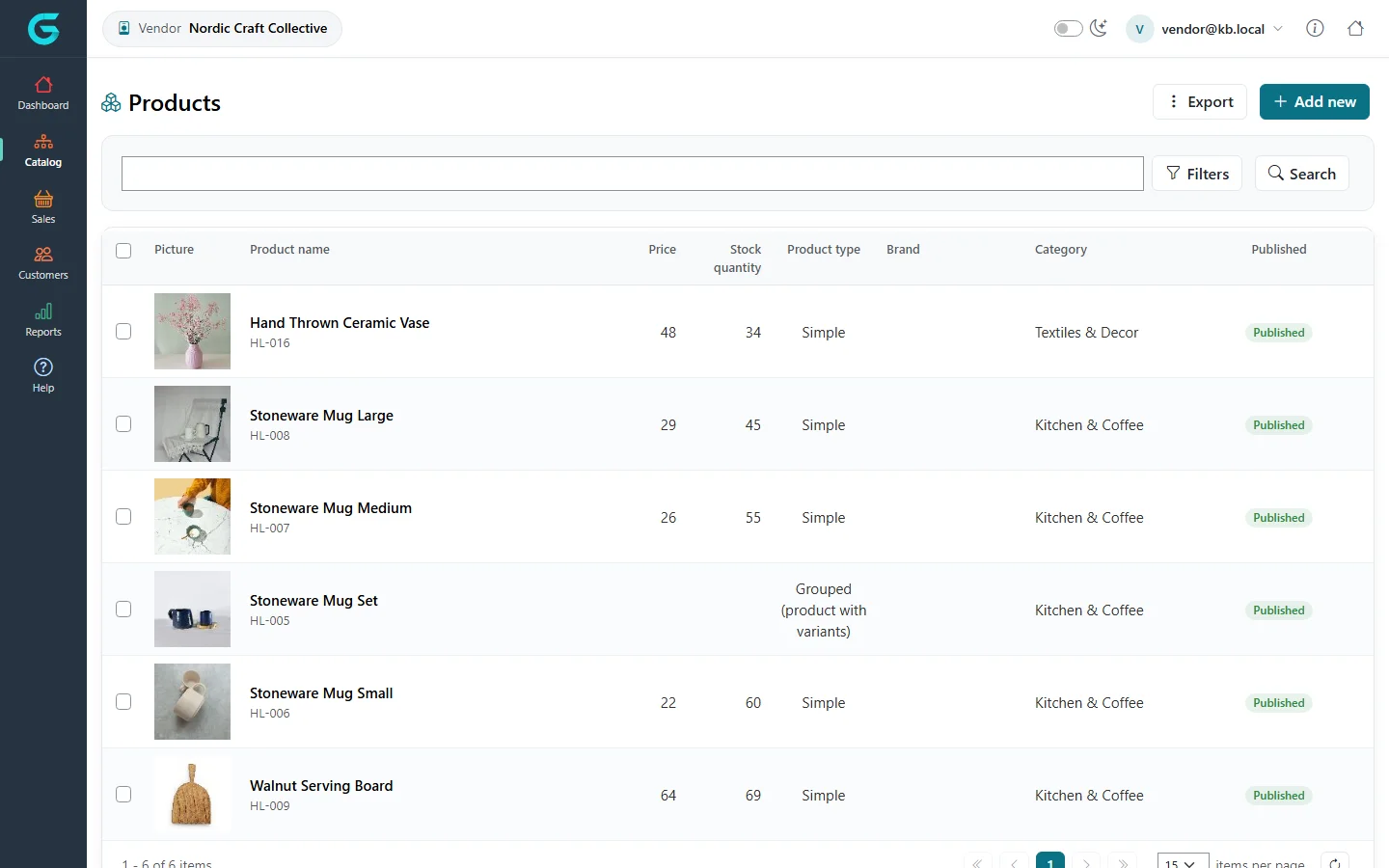Sort by the Product name column
Viewport: 1389px width, 868px height.
click(289, 250)
